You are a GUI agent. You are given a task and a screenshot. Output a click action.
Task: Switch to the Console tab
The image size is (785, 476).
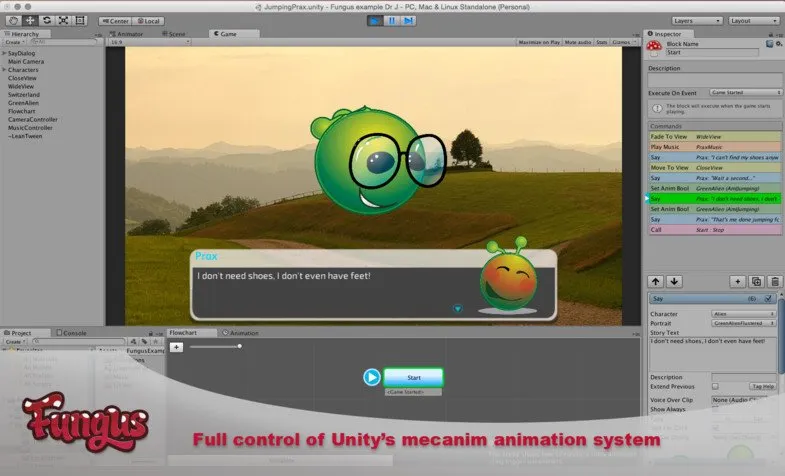(71, 333)
